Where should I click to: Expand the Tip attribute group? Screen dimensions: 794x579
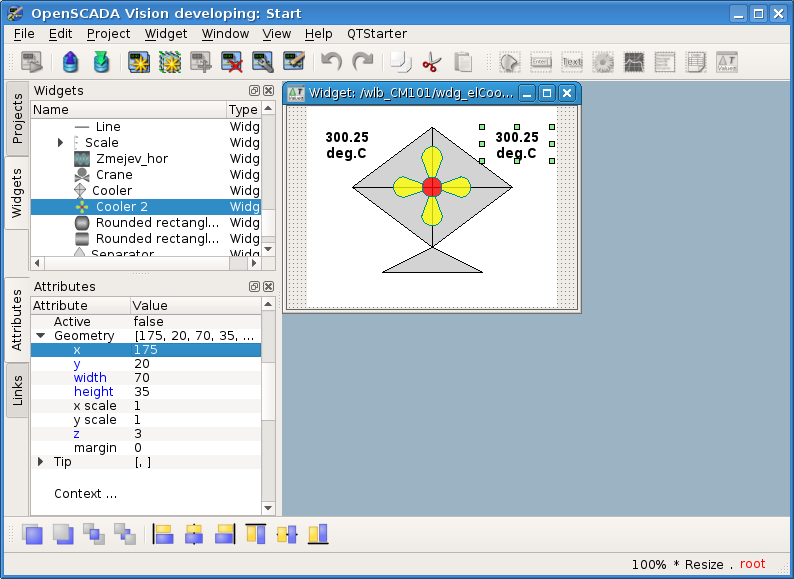pos(41,462)
